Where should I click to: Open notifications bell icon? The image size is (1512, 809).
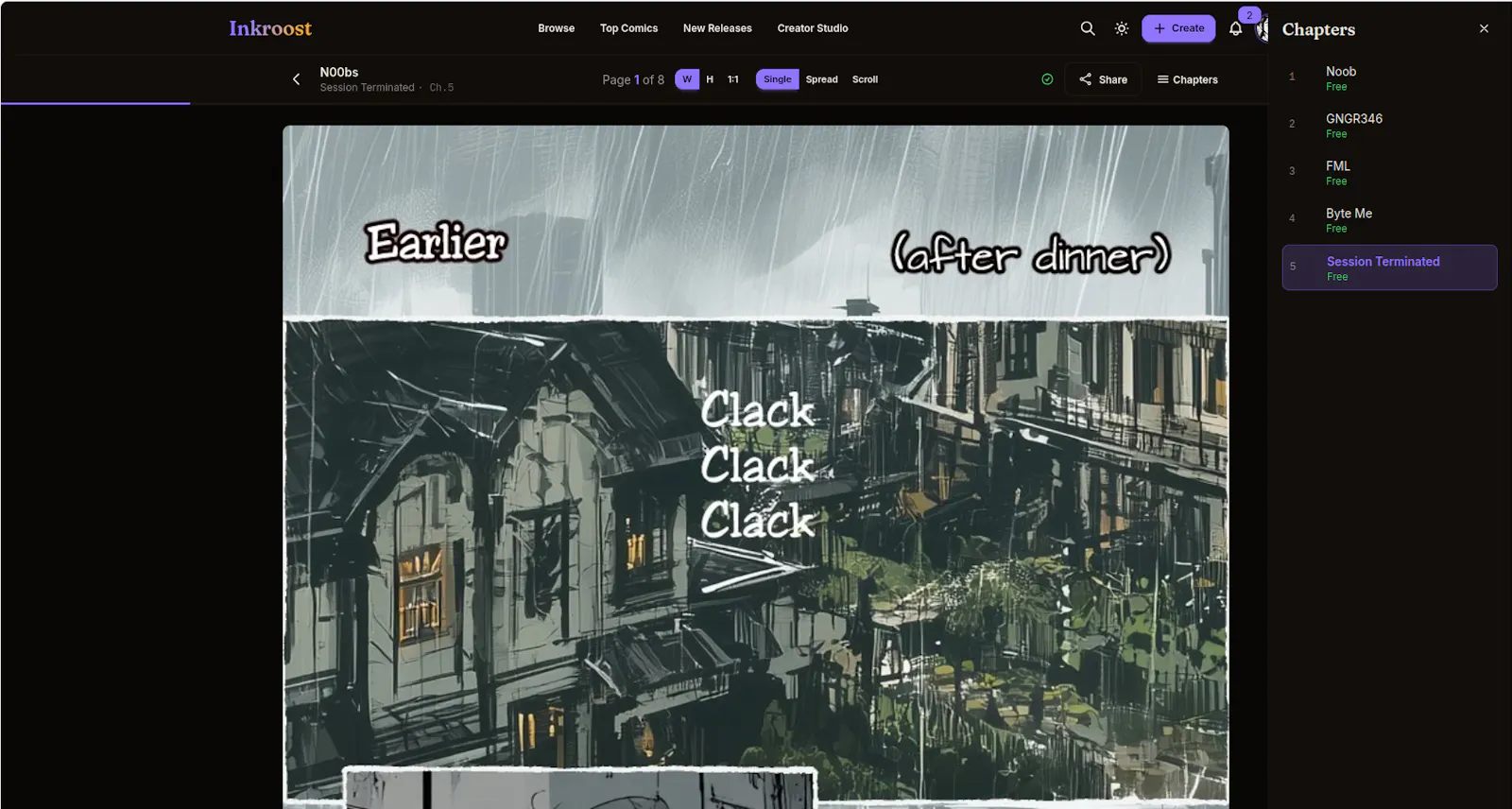click(x=1235, y=28)
